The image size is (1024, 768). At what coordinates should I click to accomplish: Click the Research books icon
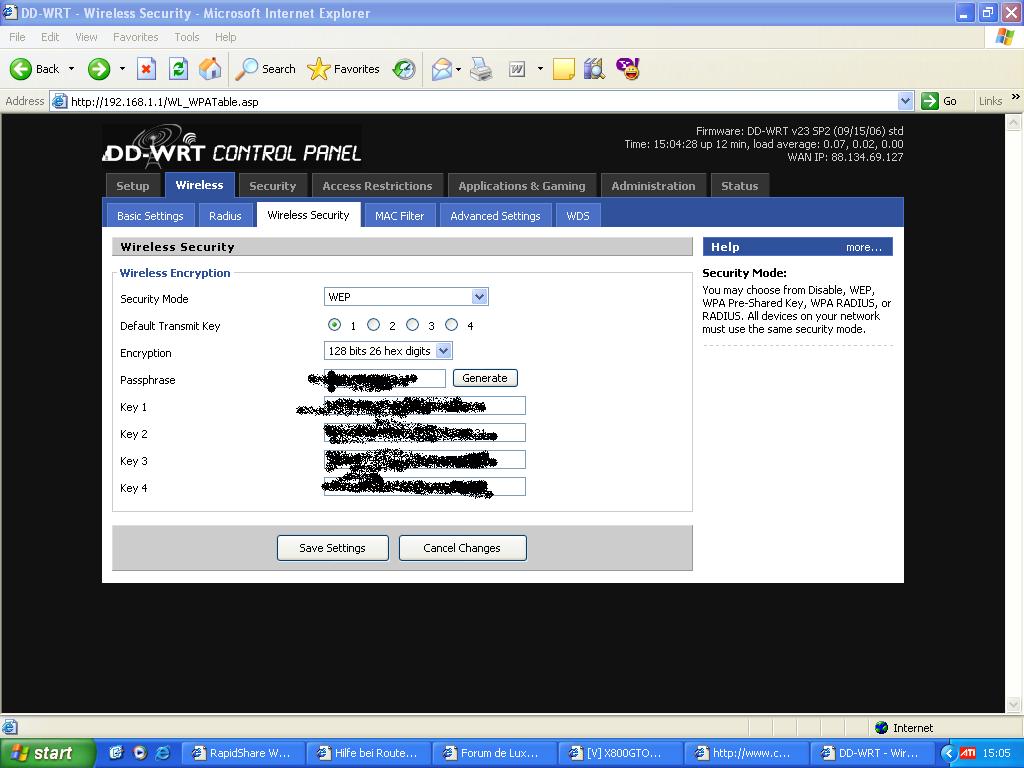[594, 69]
